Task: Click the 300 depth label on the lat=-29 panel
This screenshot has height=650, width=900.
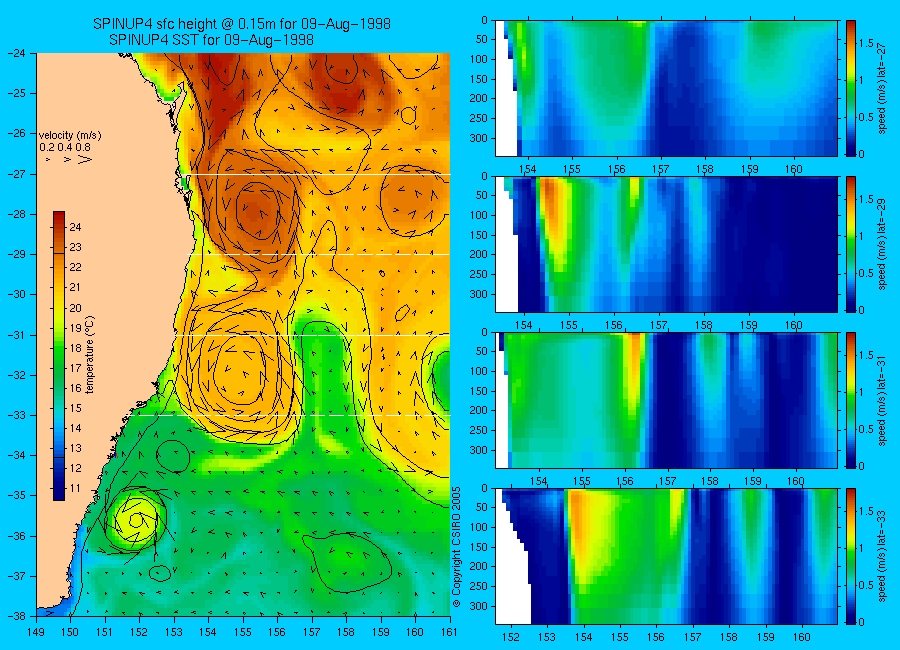Action: point(479,295)
